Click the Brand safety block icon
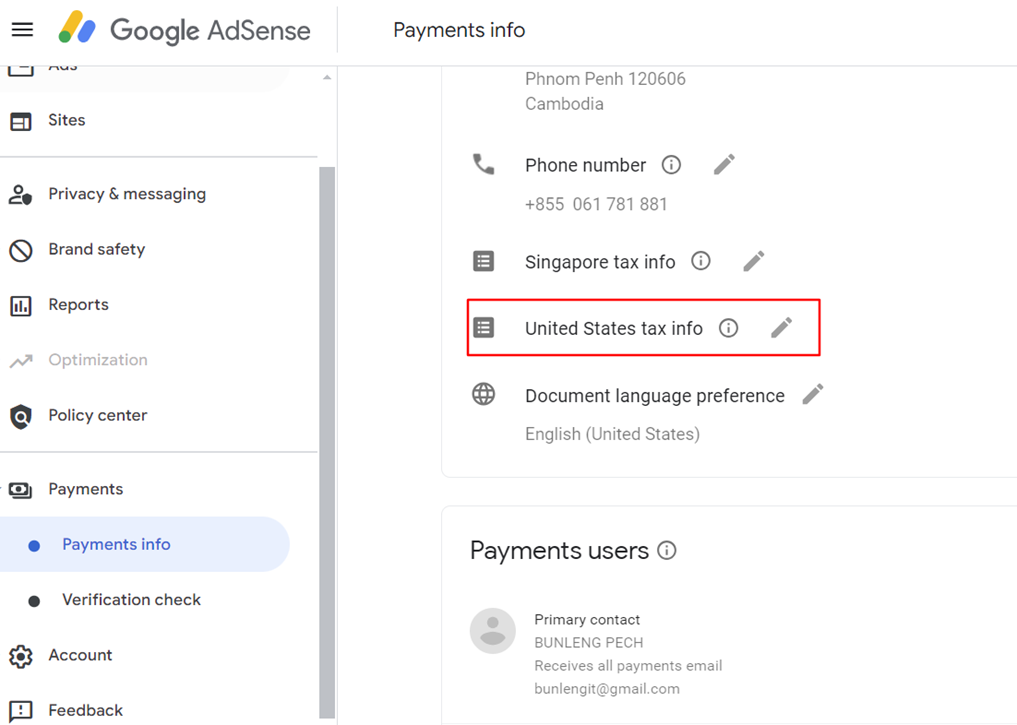The image size is (1017, 725). point(21,250)
